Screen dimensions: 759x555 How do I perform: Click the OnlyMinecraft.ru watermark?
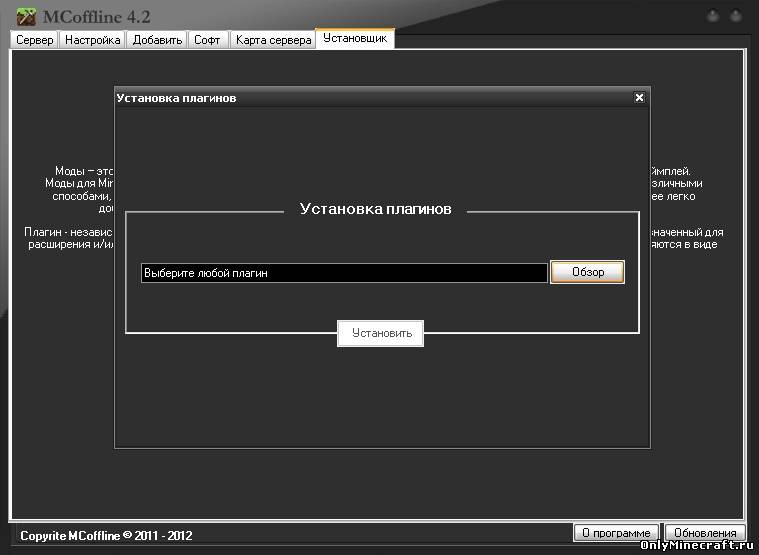point(697,547)
